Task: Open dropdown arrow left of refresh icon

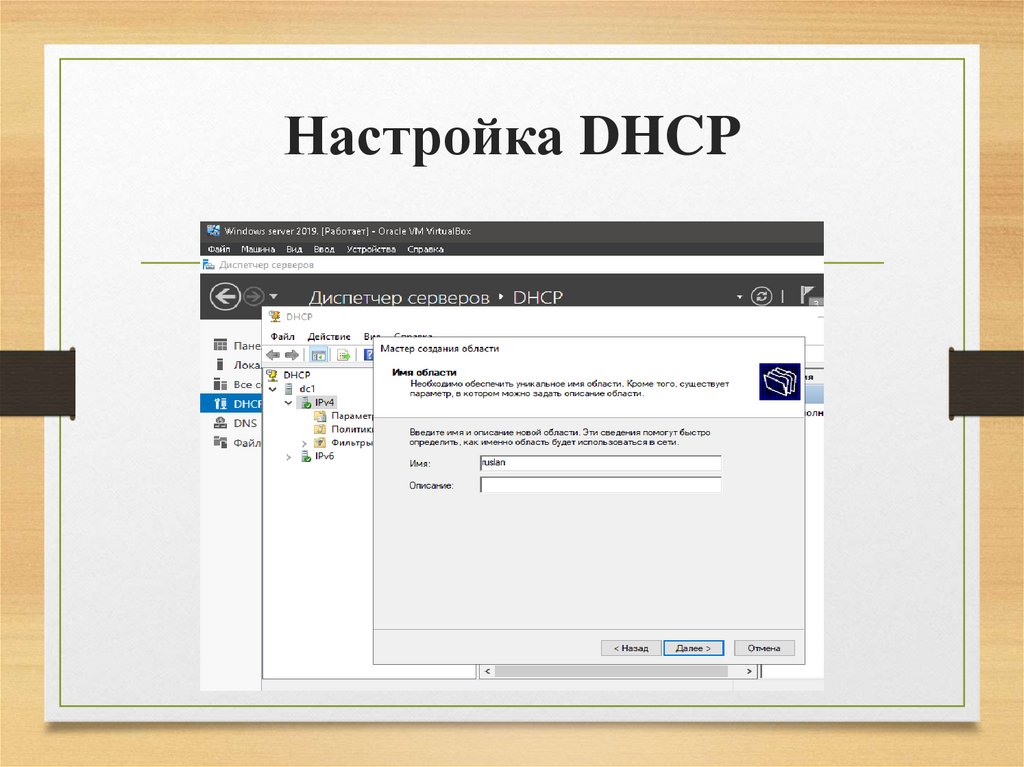Action: (x=739, y=297)
